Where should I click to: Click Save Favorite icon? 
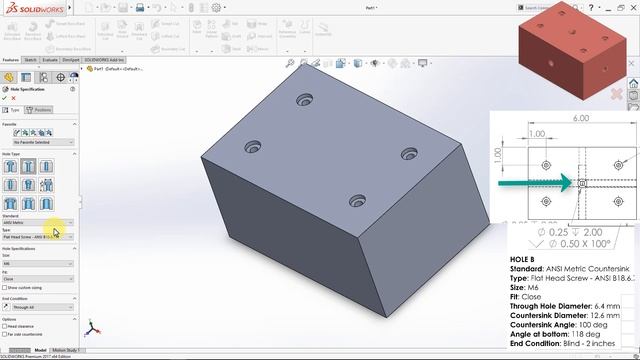point(41,133)
